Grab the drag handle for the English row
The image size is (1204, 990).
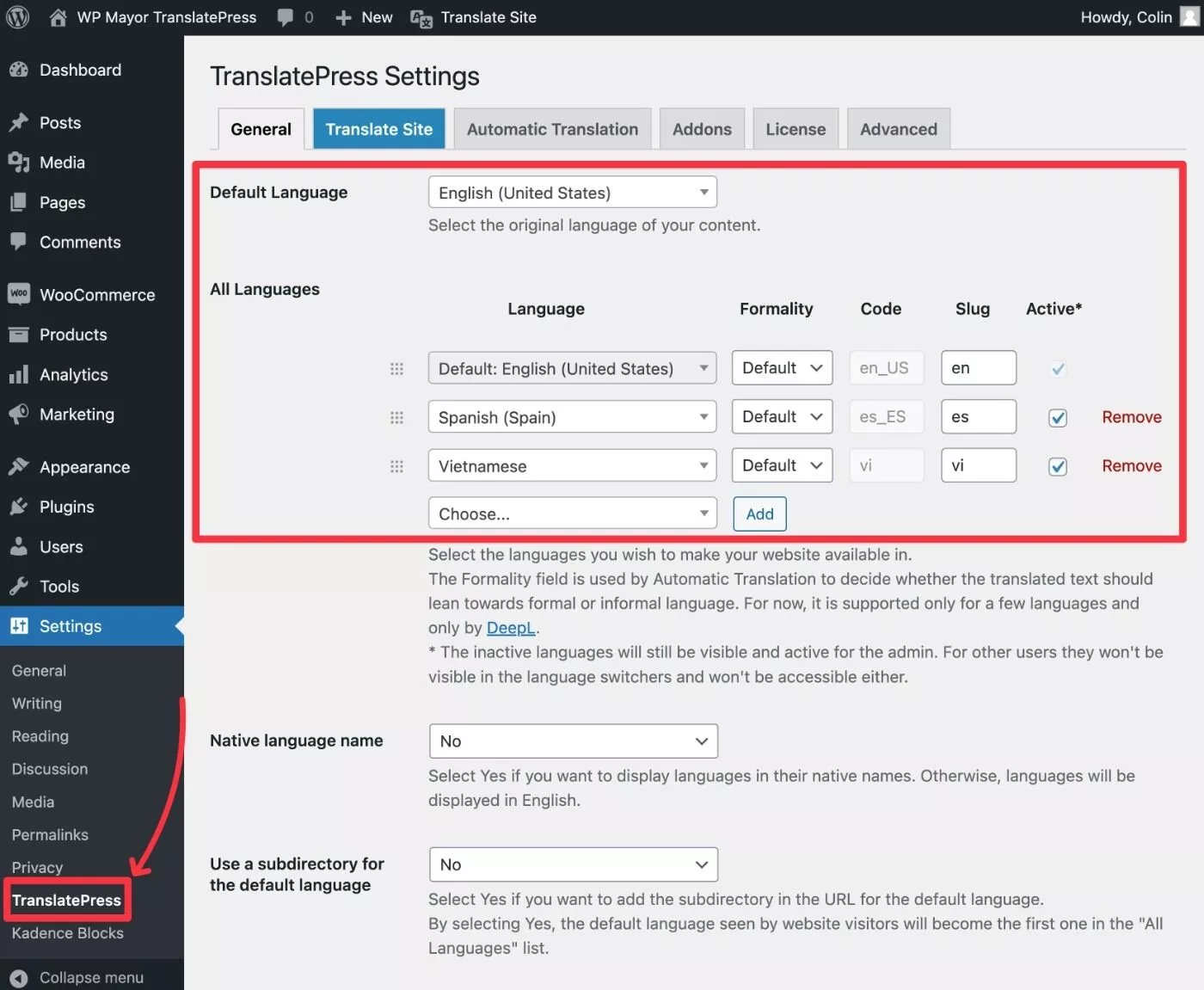click(396, 369)
